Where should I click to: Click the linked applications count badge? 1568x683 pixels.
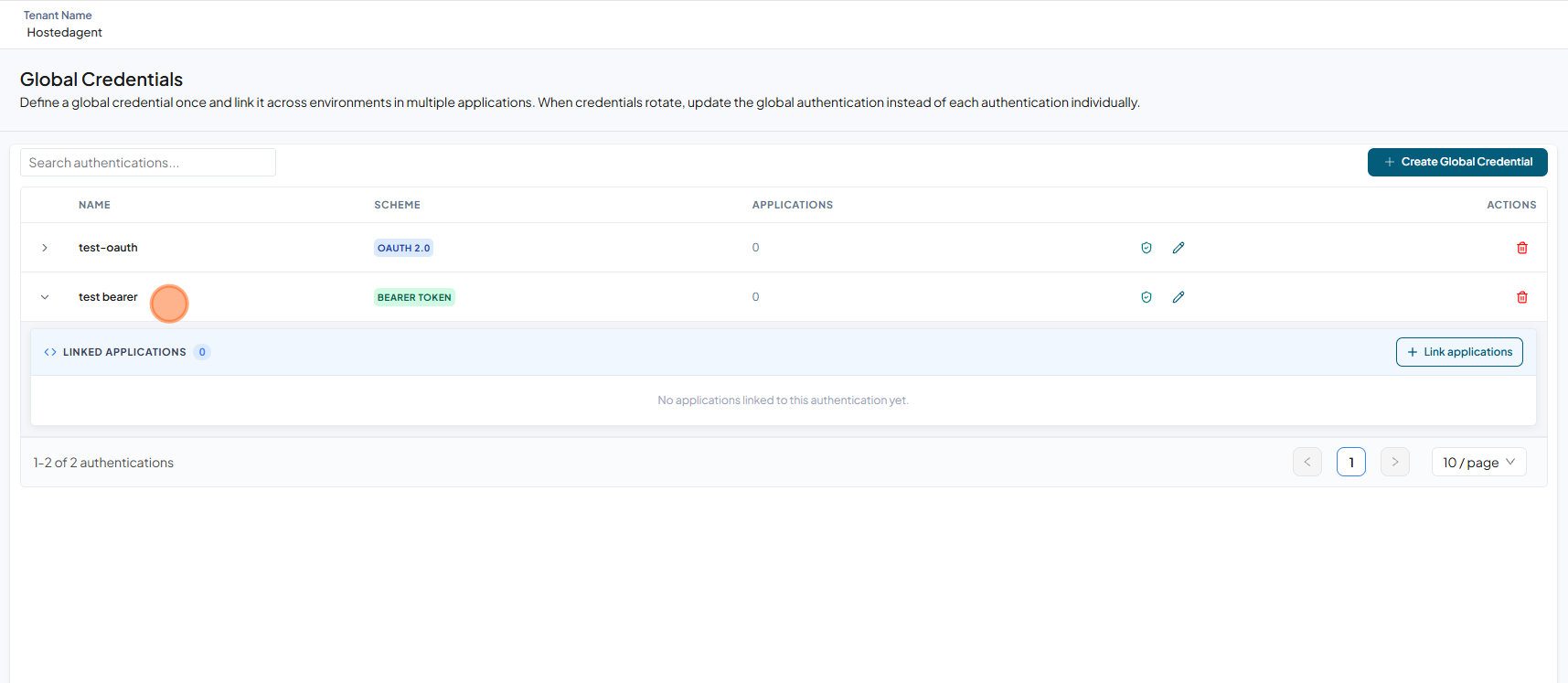click(x=202, y=352)
